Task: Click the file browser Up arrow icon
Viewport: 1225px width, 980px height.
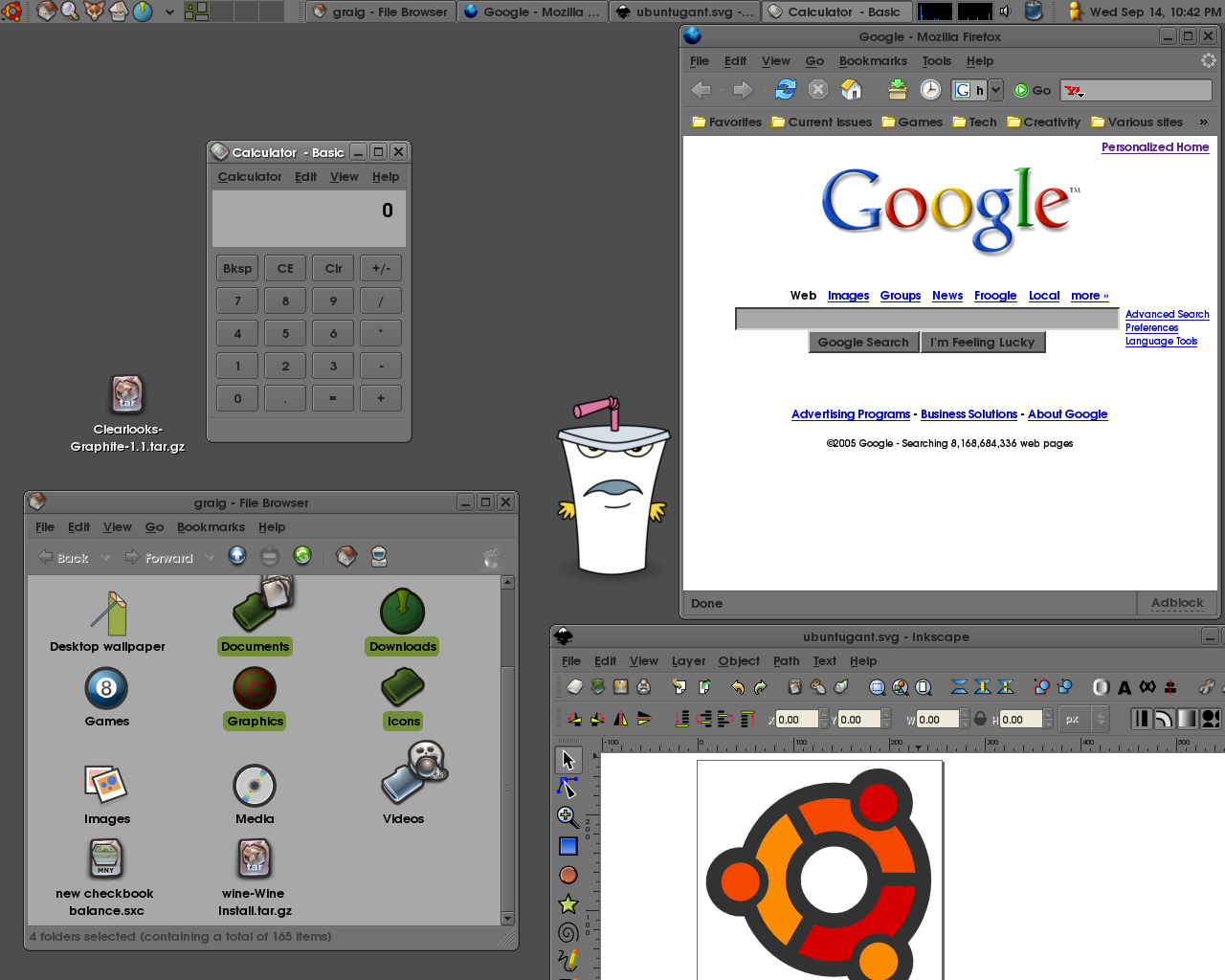Action: click(x=237, y=556)
